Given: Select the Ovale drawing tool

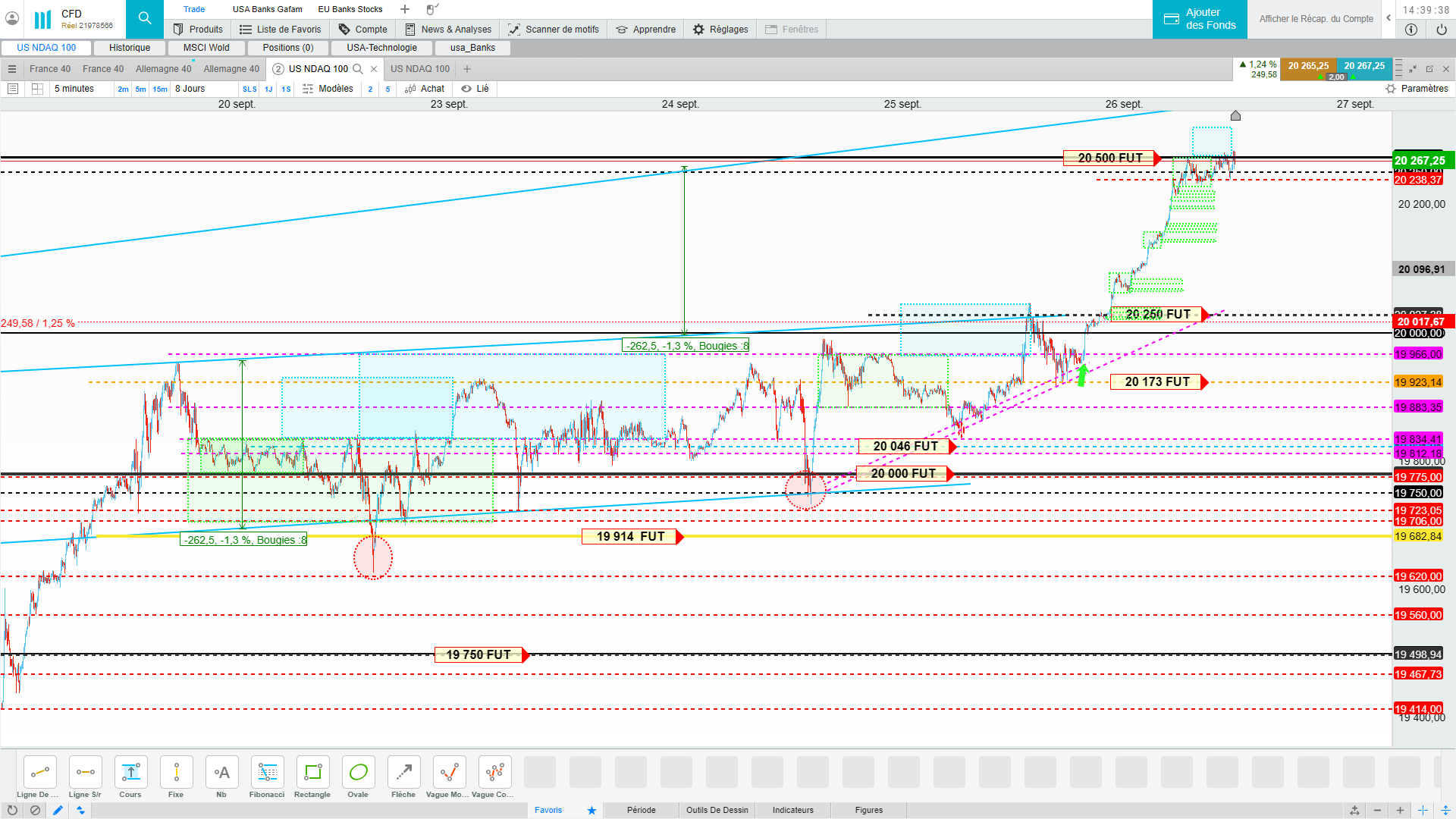Looking at the screenshot, I should tap(358, 773).
